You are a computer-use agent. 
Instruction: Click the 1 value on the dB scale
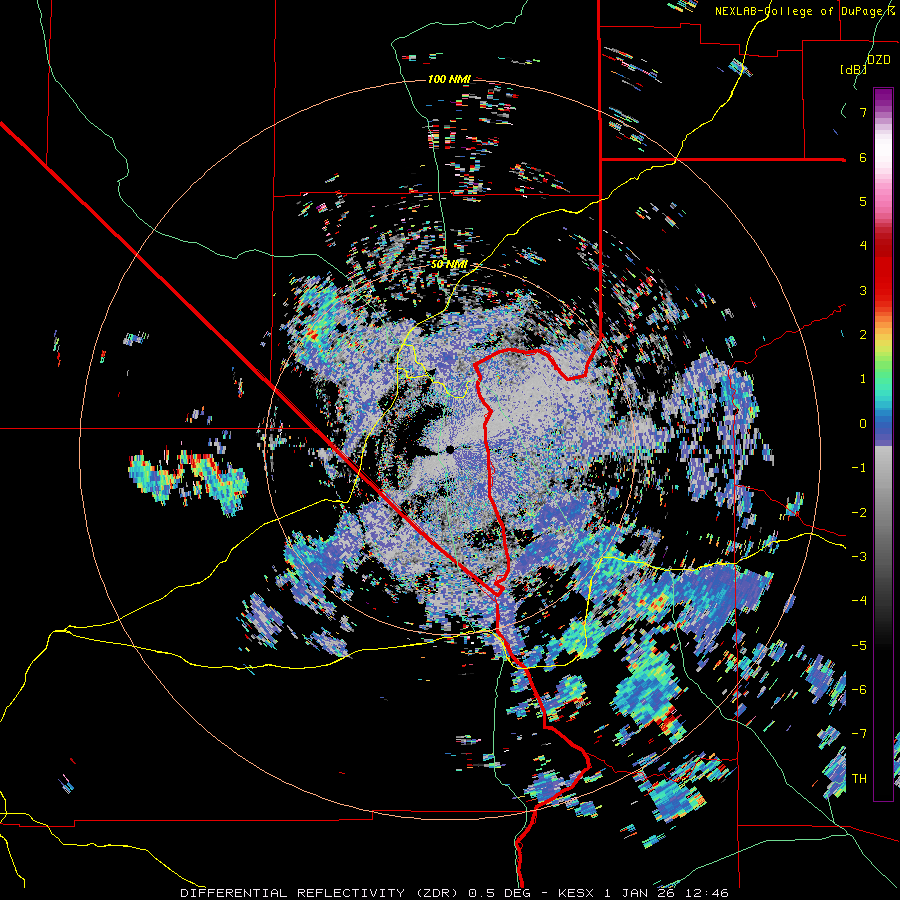[x=863, y=379]
